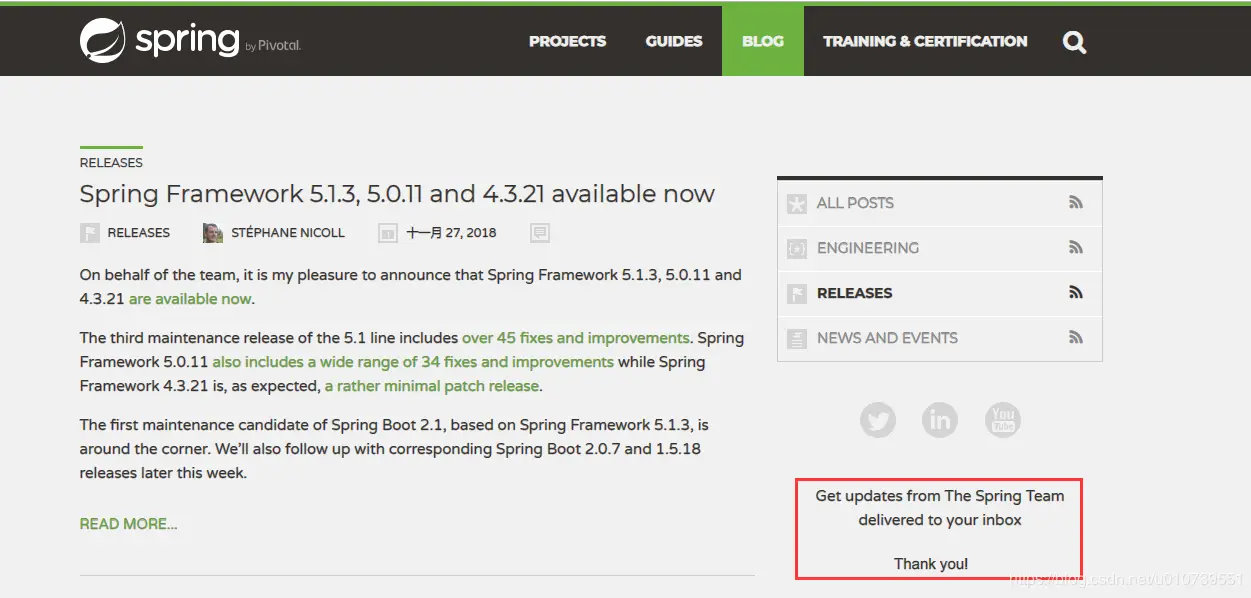Open the post title Spring Framework 5.1.3 link

(397, 194)
